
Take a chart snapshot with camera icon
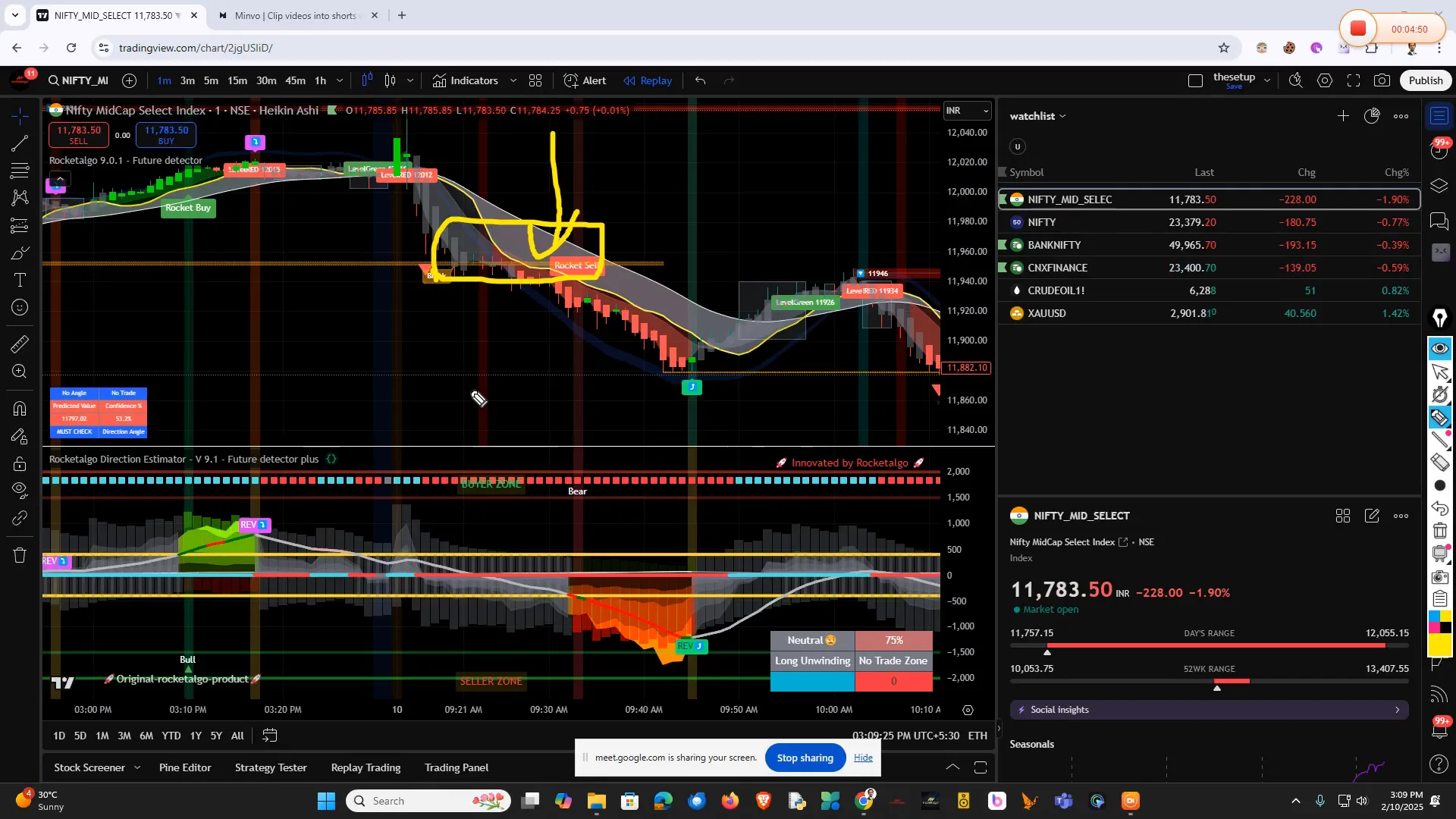pos(1382,80)
